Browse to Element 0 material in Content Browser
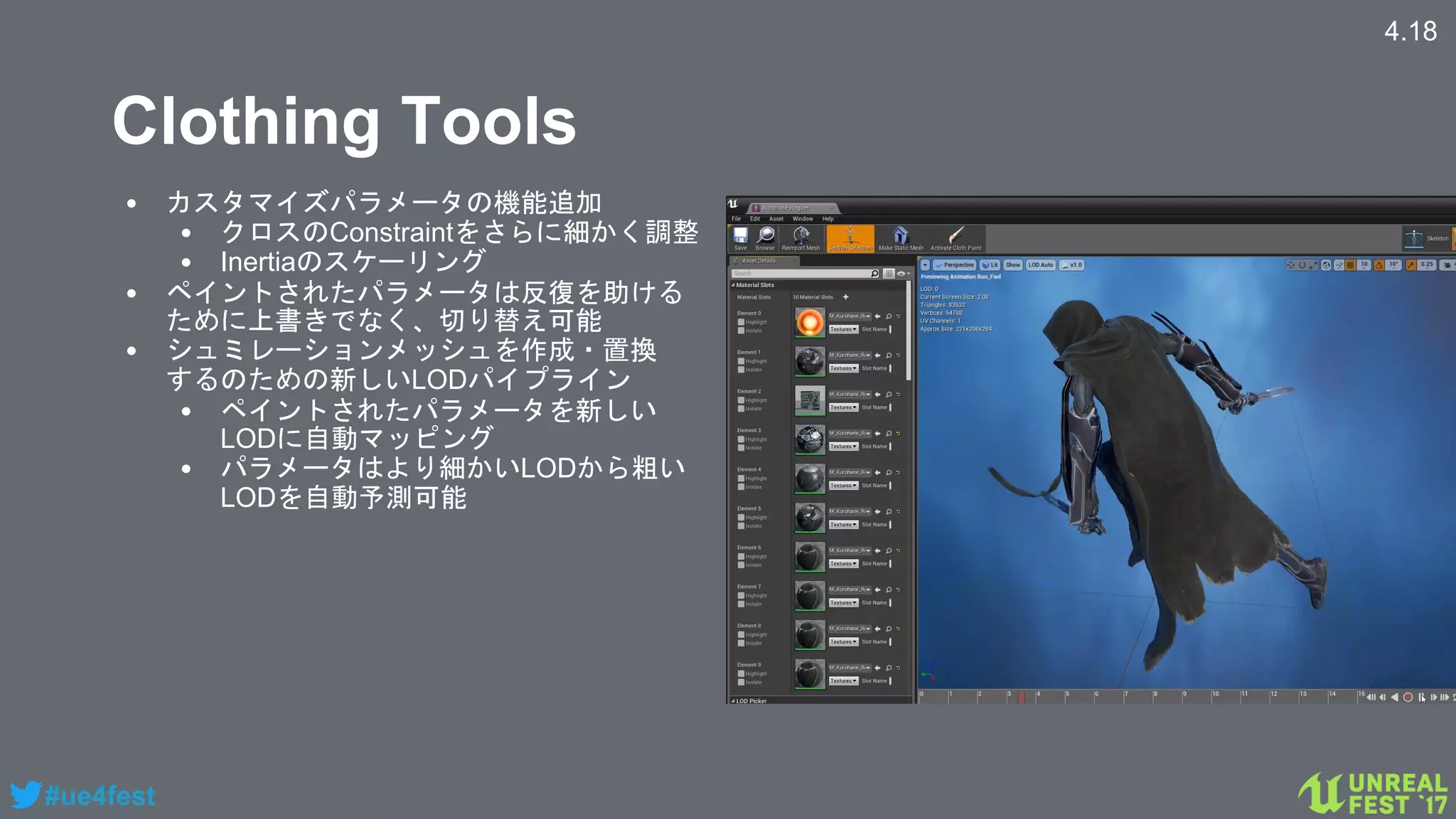Image resolution: width=1456 pixels, height=819 pixels. tap(889, 316)
